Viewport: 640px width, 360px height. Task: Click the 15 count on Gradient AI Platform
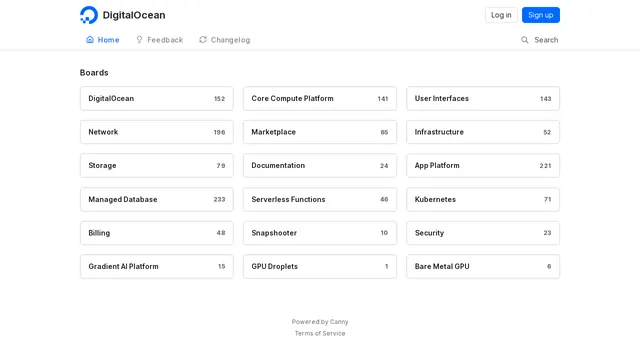point(222,266)
